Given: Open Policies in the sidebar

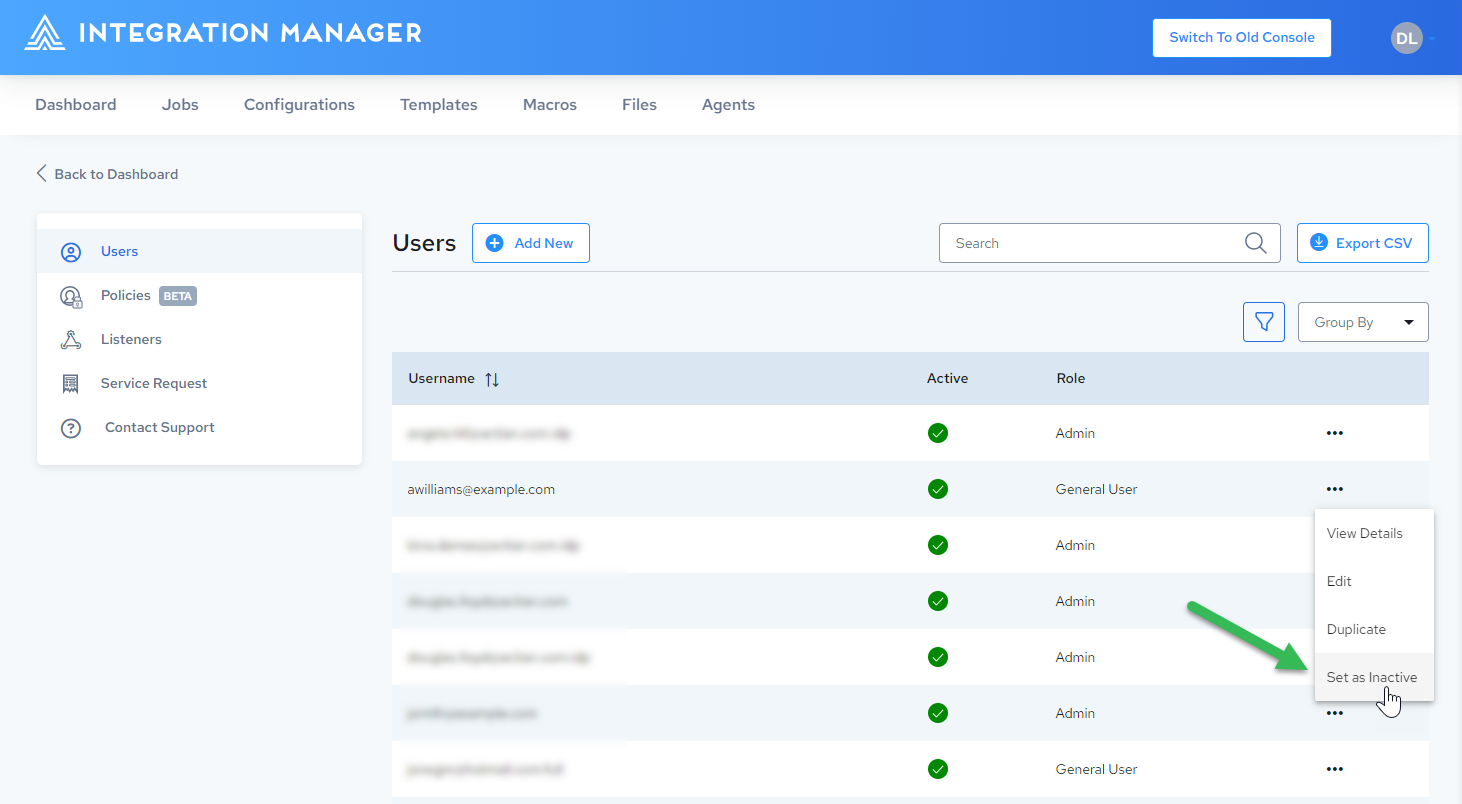Looking at the screenshot, I should pos(199,295).
